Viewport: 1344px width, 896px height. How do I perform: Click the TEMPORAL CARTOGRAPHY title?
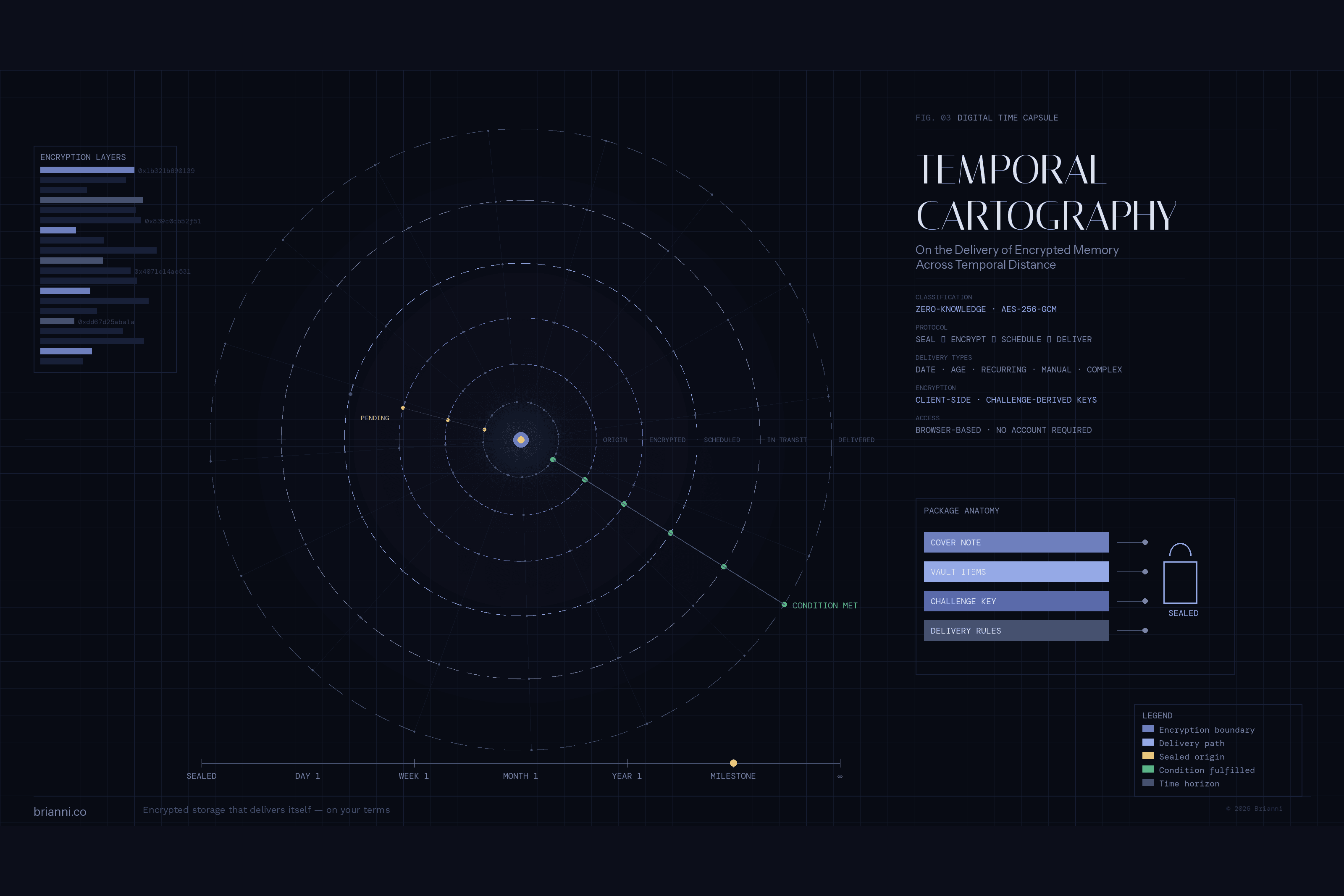[x=1046, y=193]
